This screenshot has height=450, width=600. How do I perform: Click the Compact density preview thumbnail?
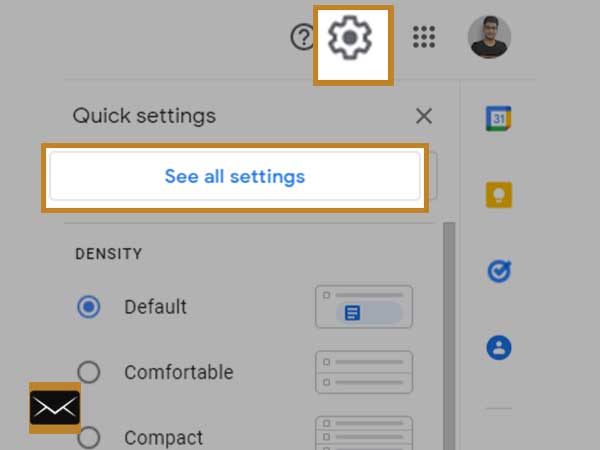364,433
